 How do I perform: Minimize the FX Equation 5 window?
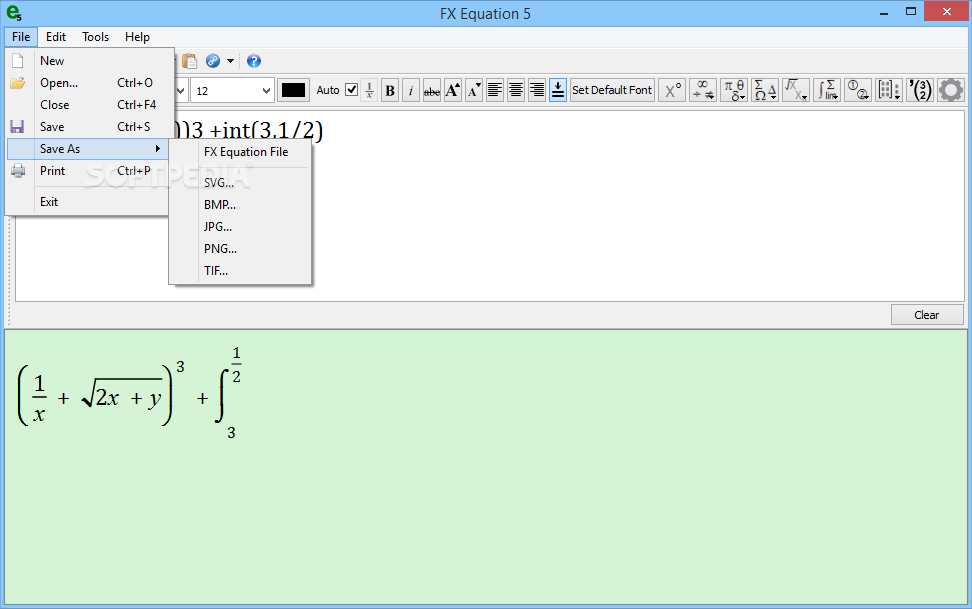coord(884,12)
